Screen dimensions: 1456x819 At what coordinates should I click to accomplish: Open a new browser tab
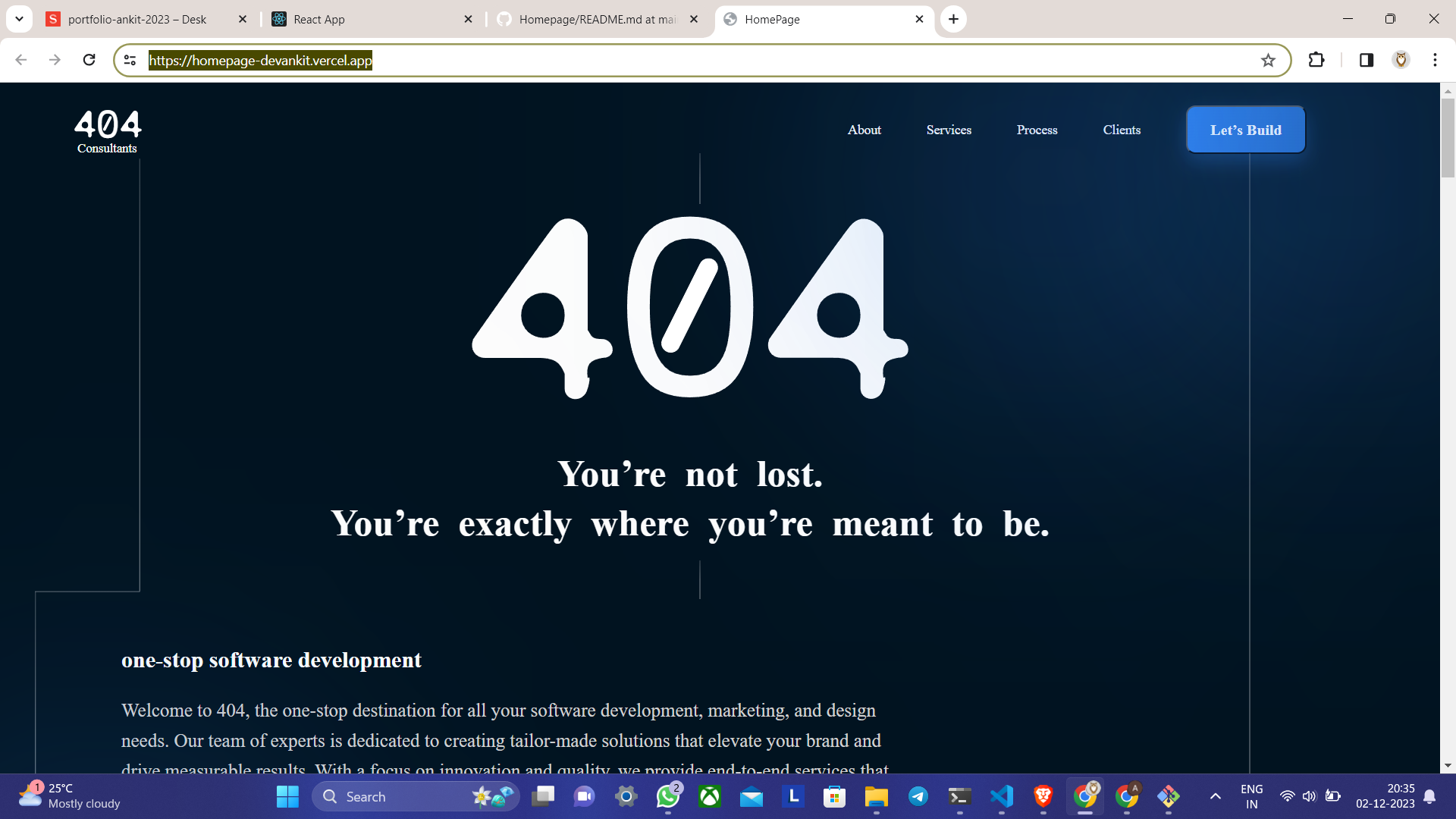click(x=953, y=19)
